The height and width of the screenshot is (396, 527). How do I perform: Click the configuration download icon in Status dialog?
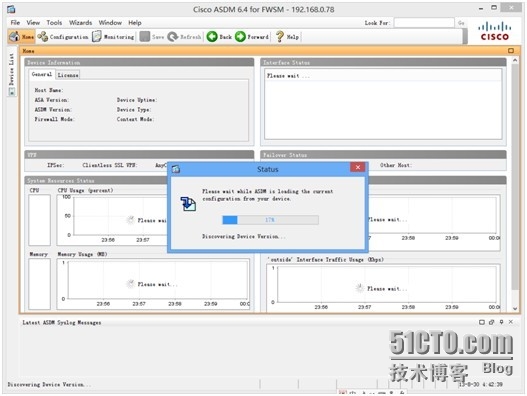(x=188, y=204)
